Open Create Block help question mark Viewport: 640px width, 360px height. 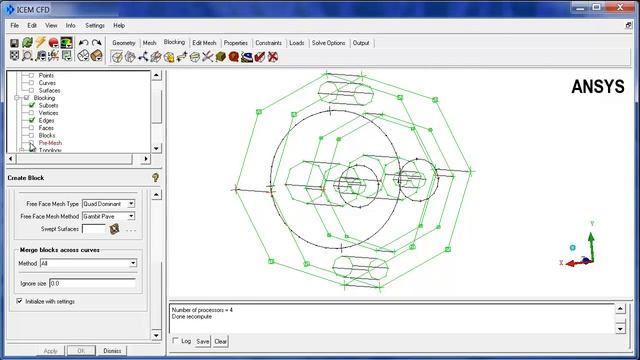(156, 177)
